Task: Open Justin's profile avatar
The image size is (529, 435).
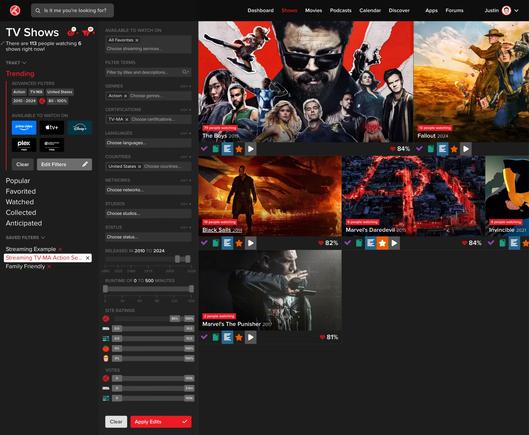Action: click(506, 10)
